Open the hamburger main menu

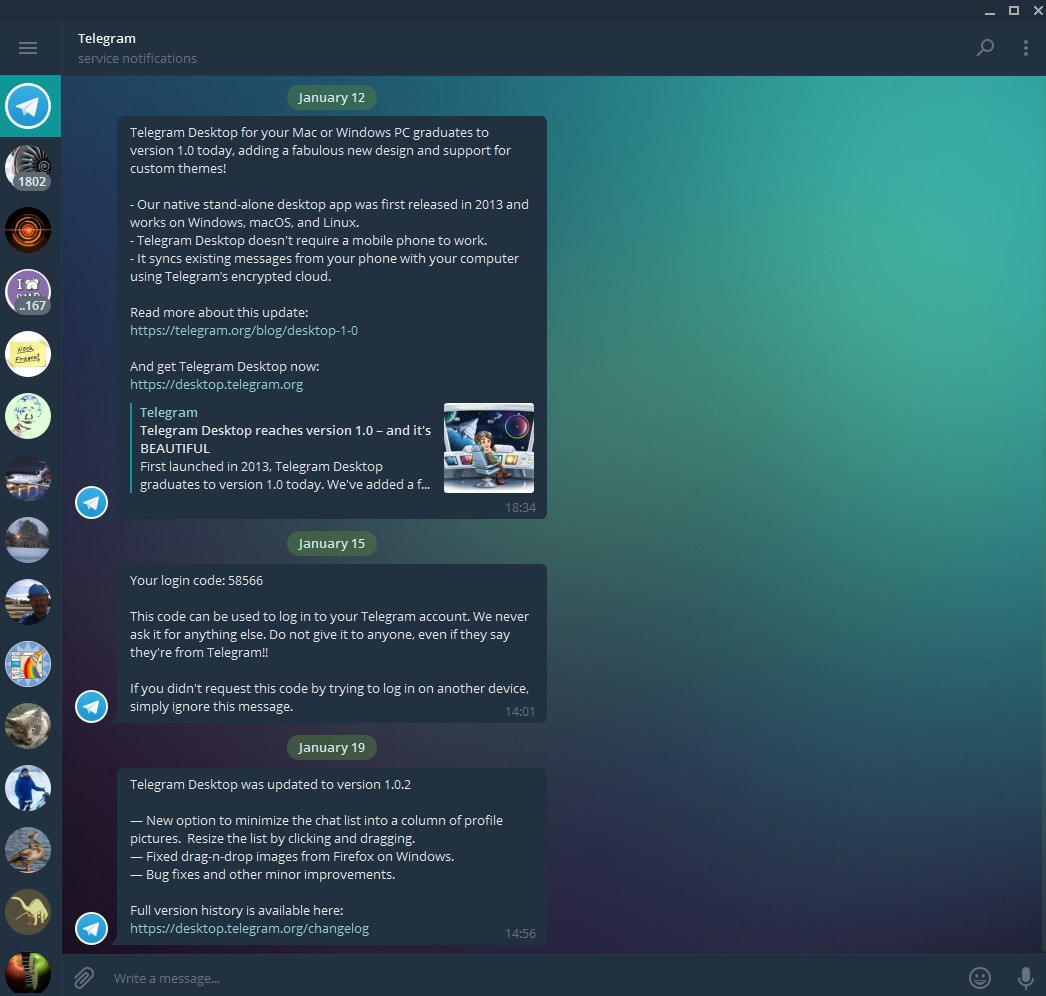(28, 48)
